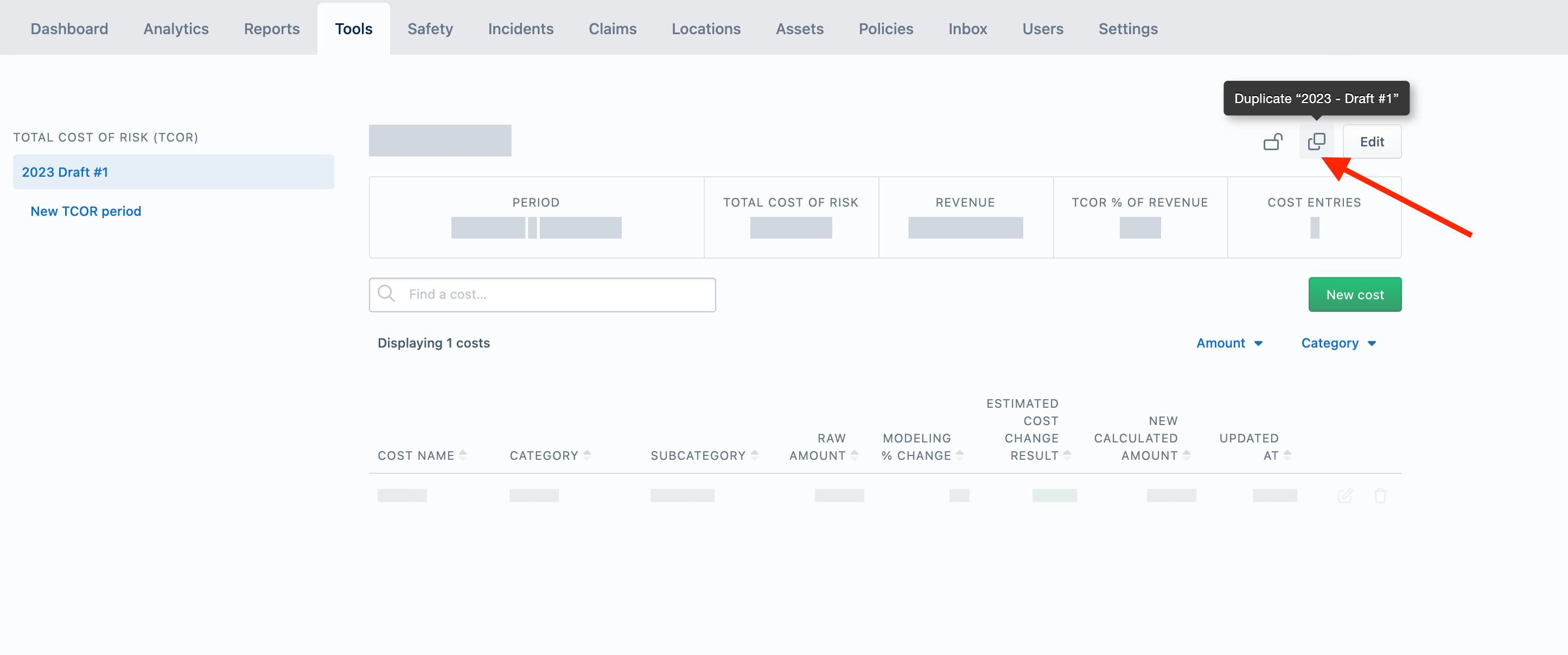Click the unlock padlock icon

point(1273,142)
